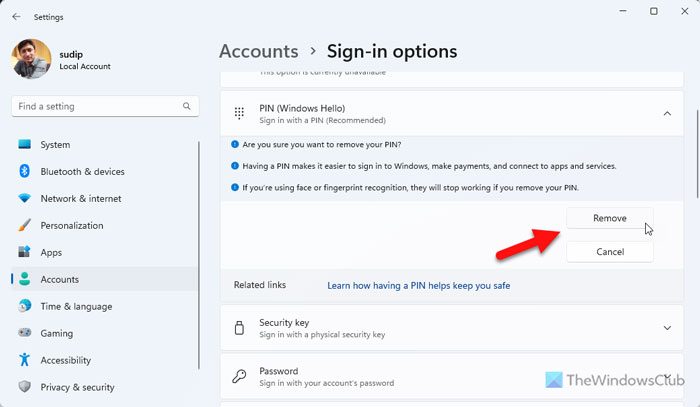Go to Personalization settings
Screen dimensions: 700x407
71,226
